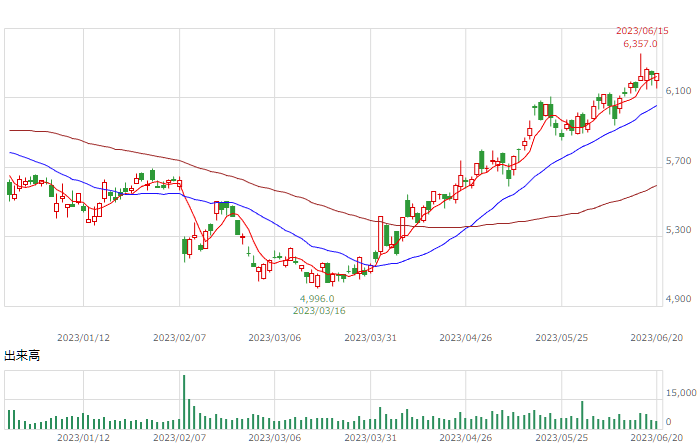Click the 4,996.0 low price label
The image size is (697, 446).
[x=317, y=299]
